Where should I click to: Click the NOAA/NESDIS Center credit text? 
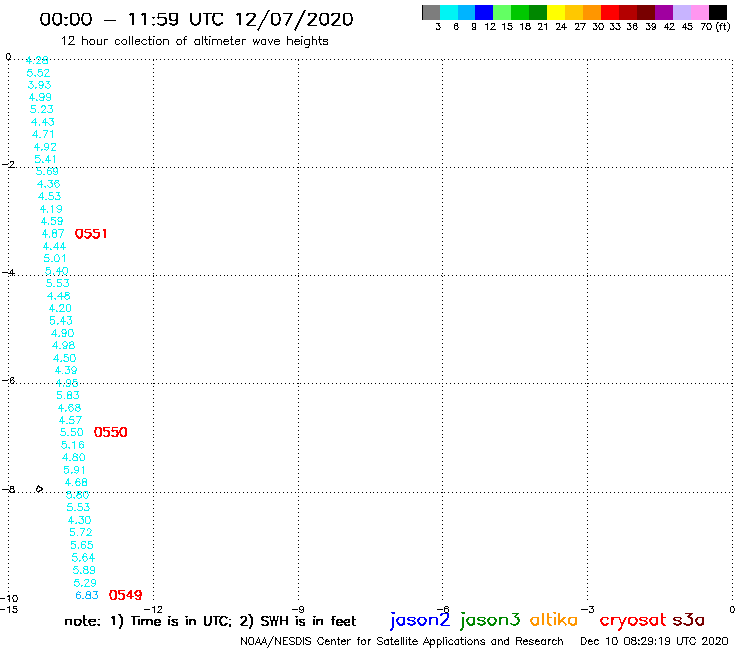tap(402, 641)
